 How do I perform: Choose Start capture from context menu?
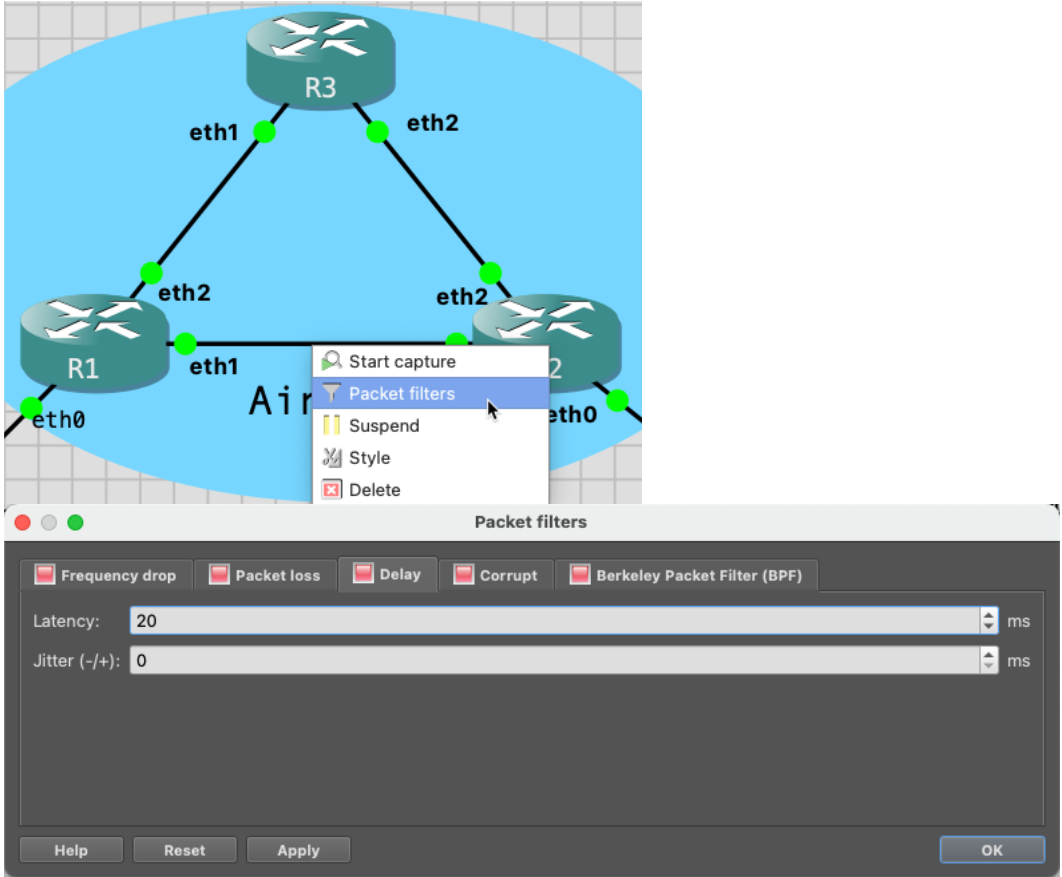(x=402, y=362)
